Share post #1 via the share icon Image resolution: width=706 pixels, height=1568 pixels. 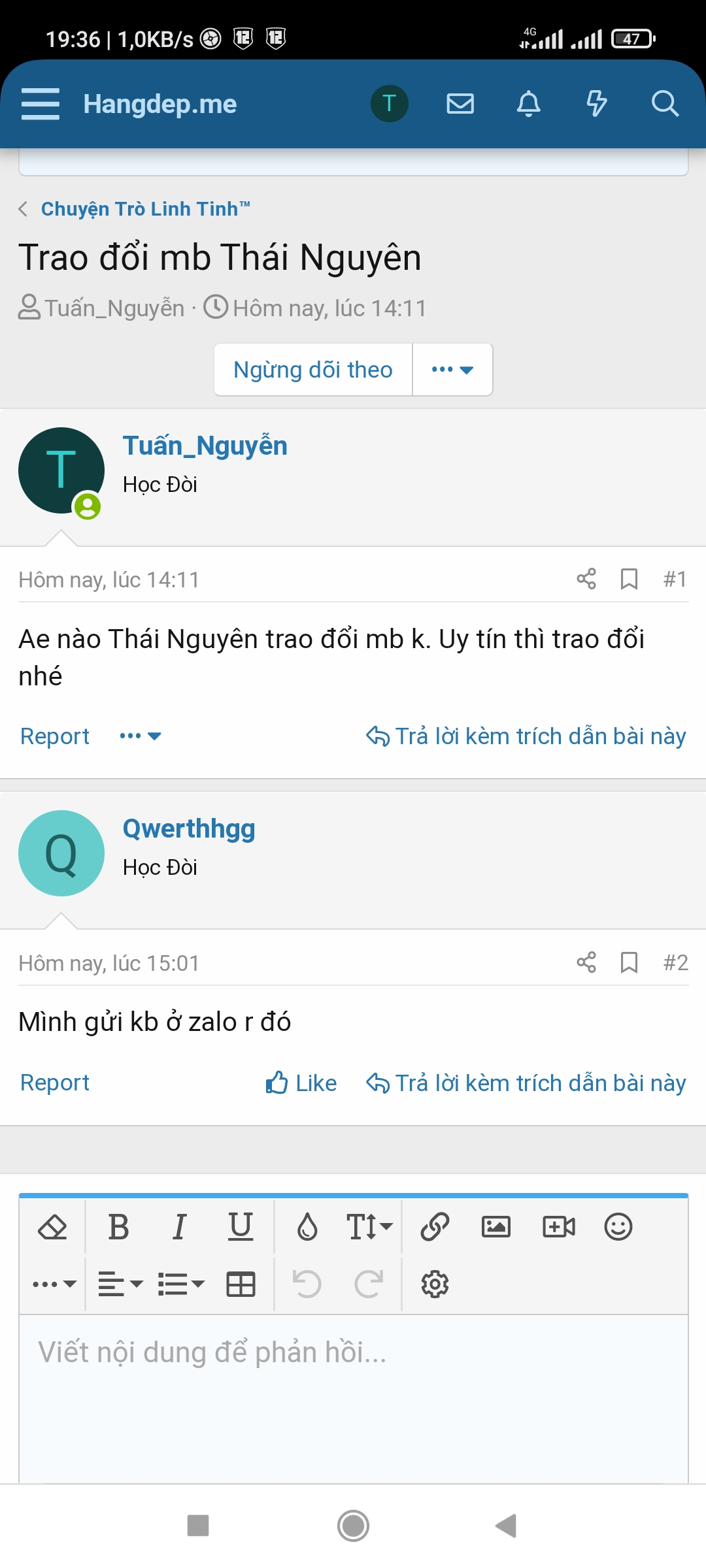click(x=586, y=578)
